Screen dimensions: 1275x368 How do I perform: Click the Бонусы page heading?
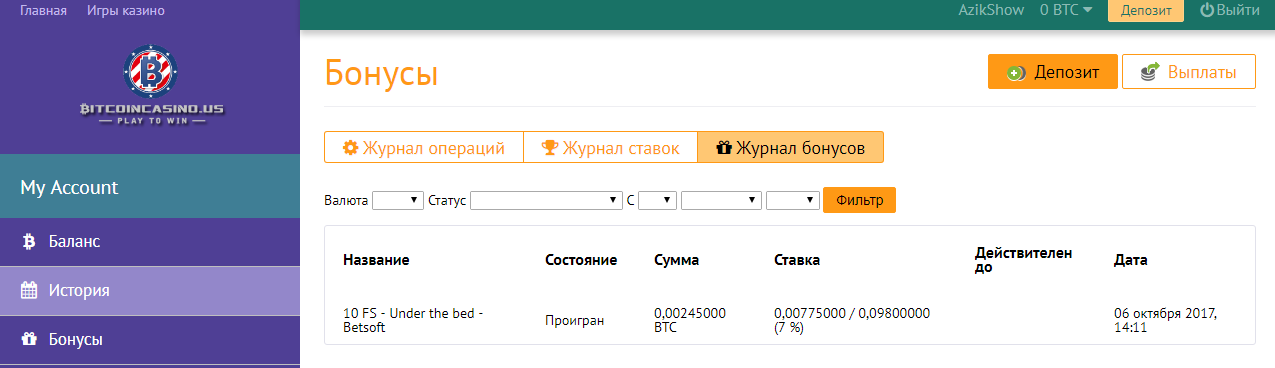[x=381, y=73]
